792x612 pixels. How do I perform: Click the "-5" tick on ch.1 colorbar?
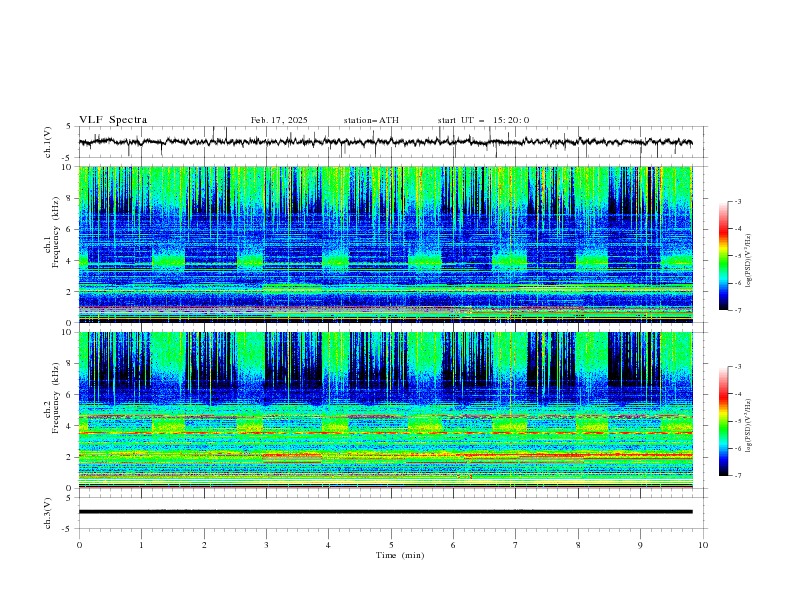tap(737, 256)
